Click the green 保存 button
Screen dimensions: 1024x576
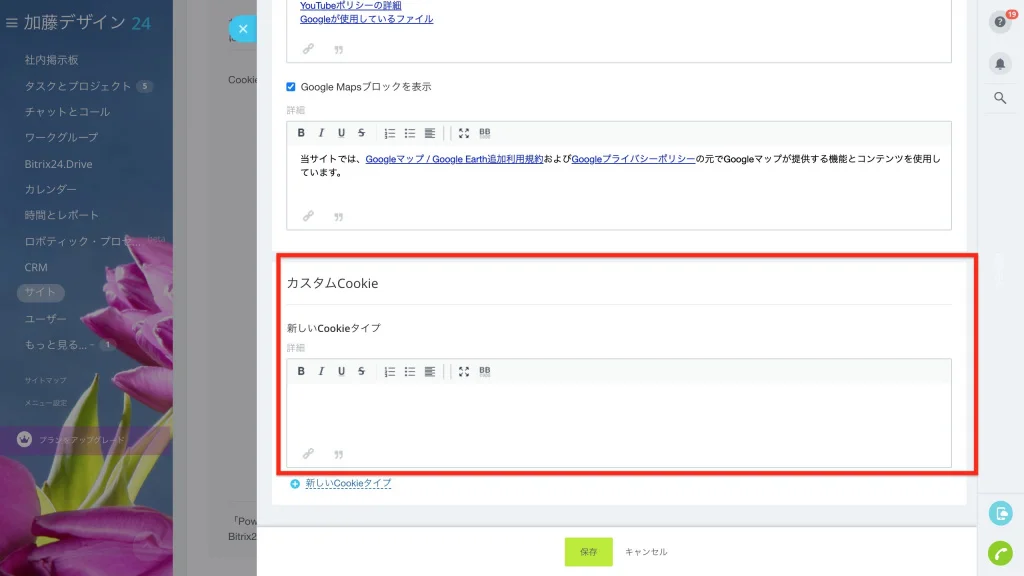tap(588, 552)
